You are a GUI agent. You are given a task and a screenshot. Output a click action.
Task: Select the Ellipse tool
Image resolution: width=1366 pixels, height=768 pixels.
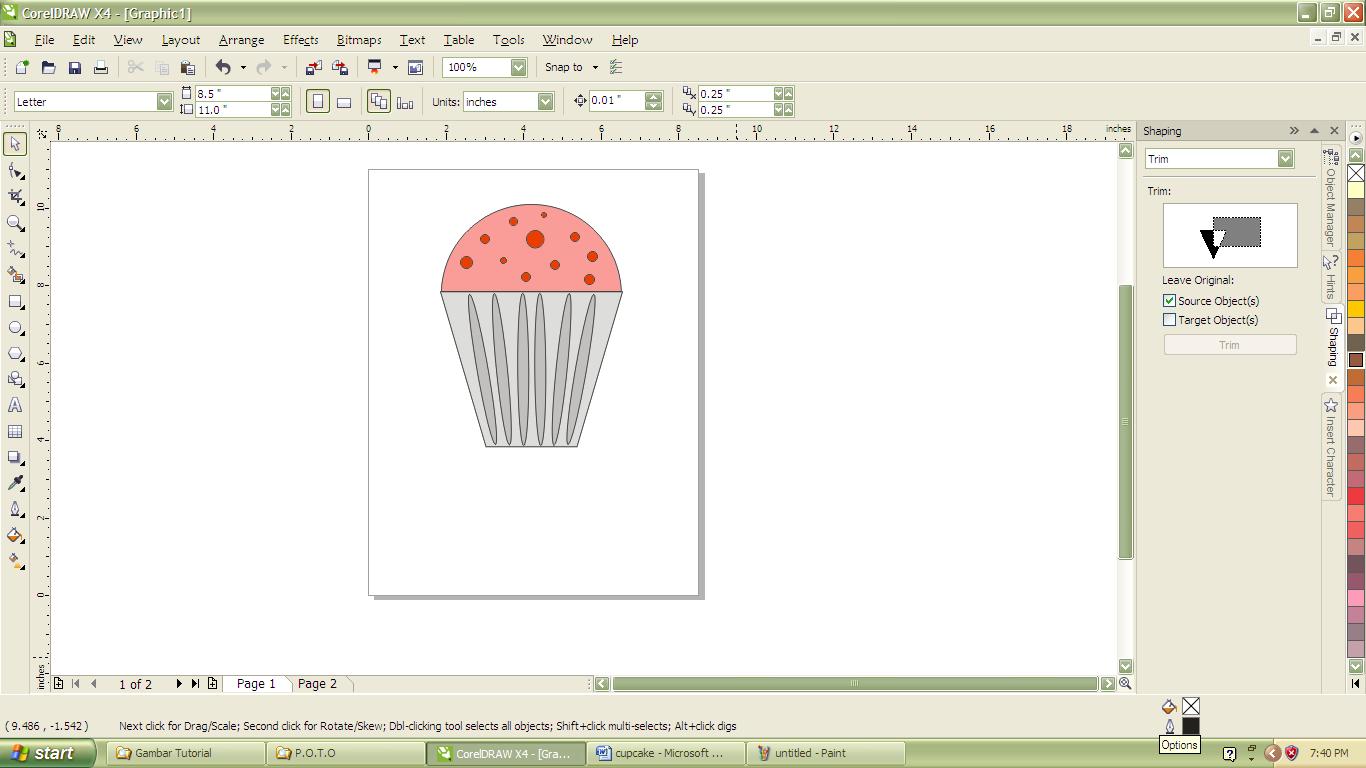(x=14, y=327)
